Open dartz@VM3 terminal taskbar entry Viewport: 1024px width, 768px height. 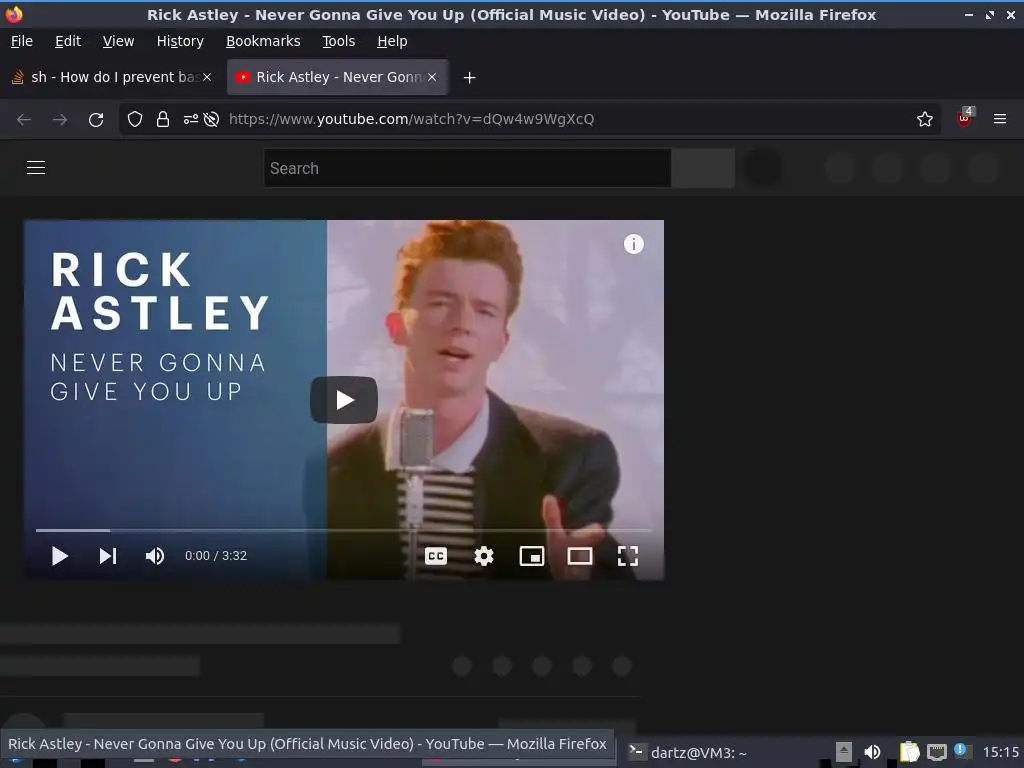[x=687, y=752]
